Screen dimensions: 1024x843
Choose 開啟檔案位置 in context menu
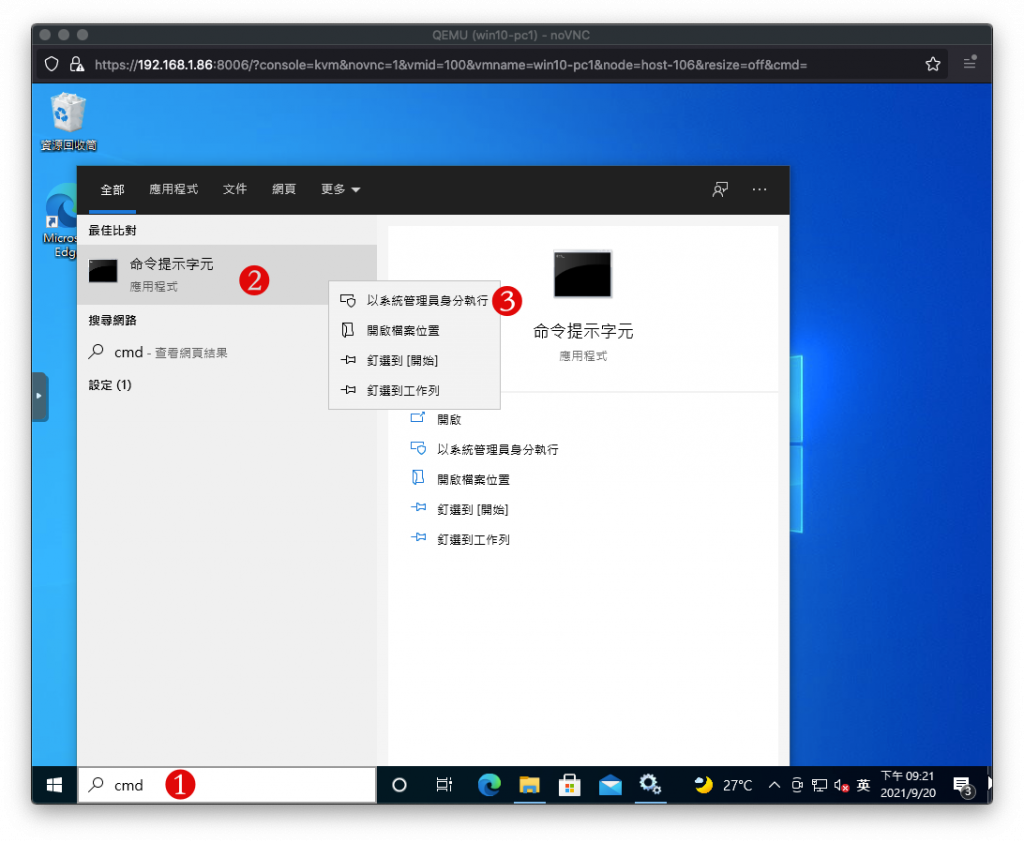pos(415,330)
